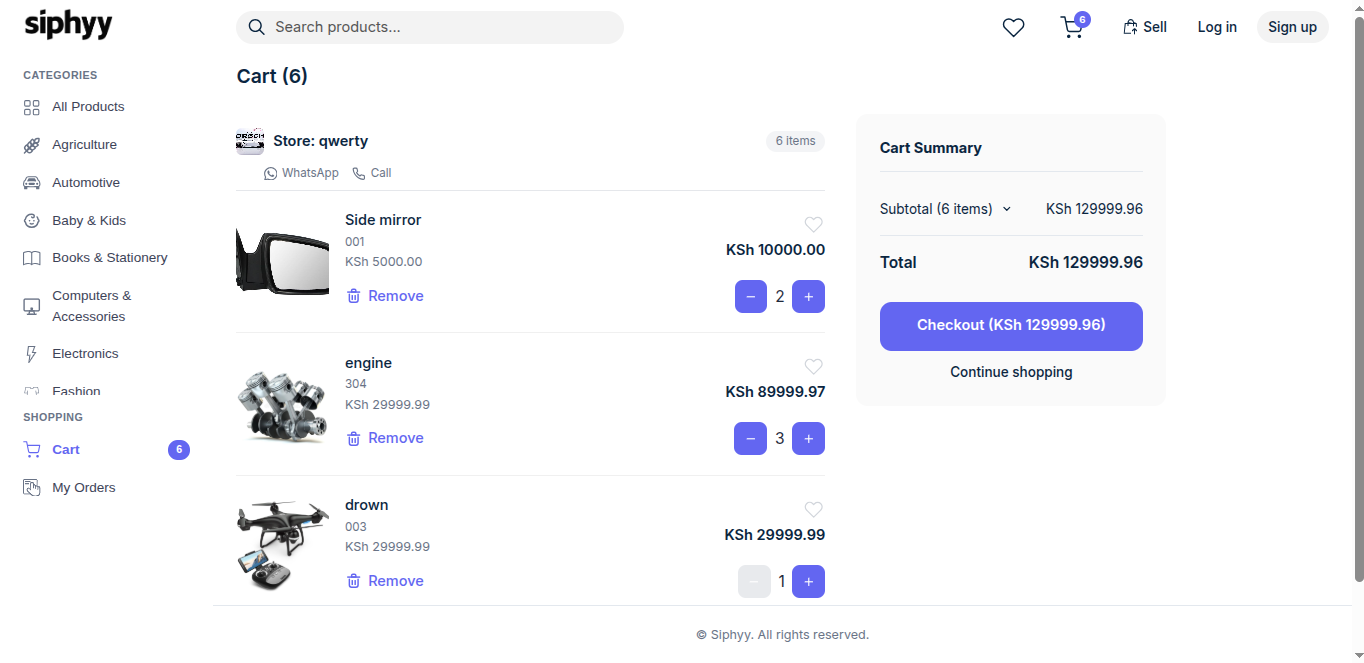Open the Side mirror product image

click(x=282, y=262)
